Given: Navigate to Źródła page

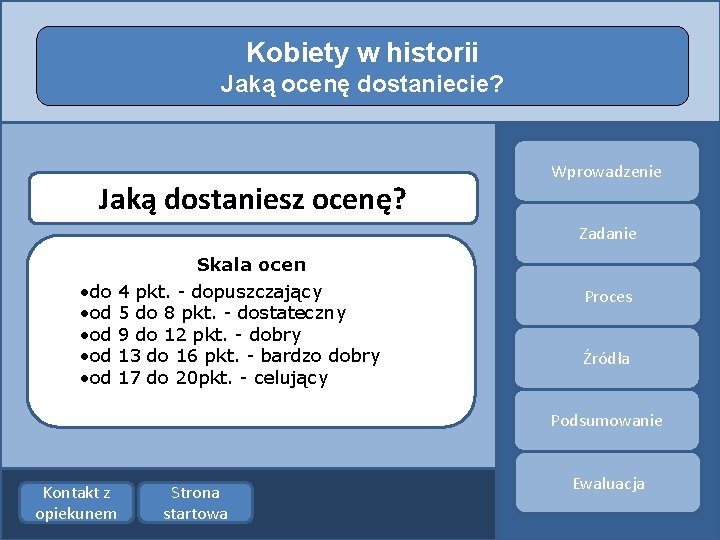Looking at the screenshot, I should coord(607,358).
